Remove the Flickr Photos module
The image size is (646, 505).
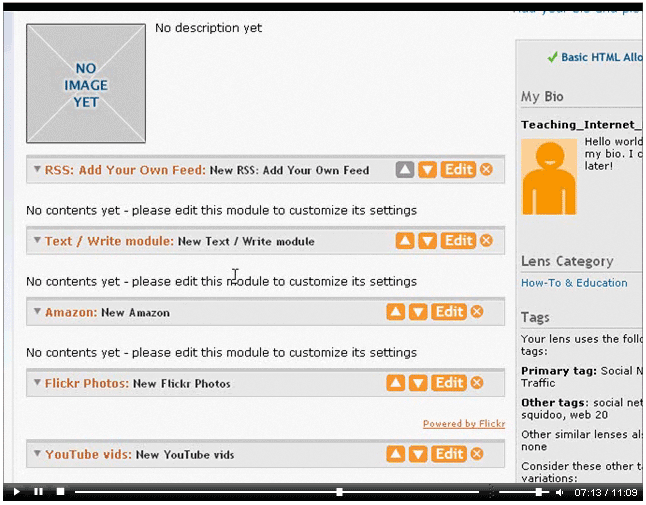coord(477,383)
